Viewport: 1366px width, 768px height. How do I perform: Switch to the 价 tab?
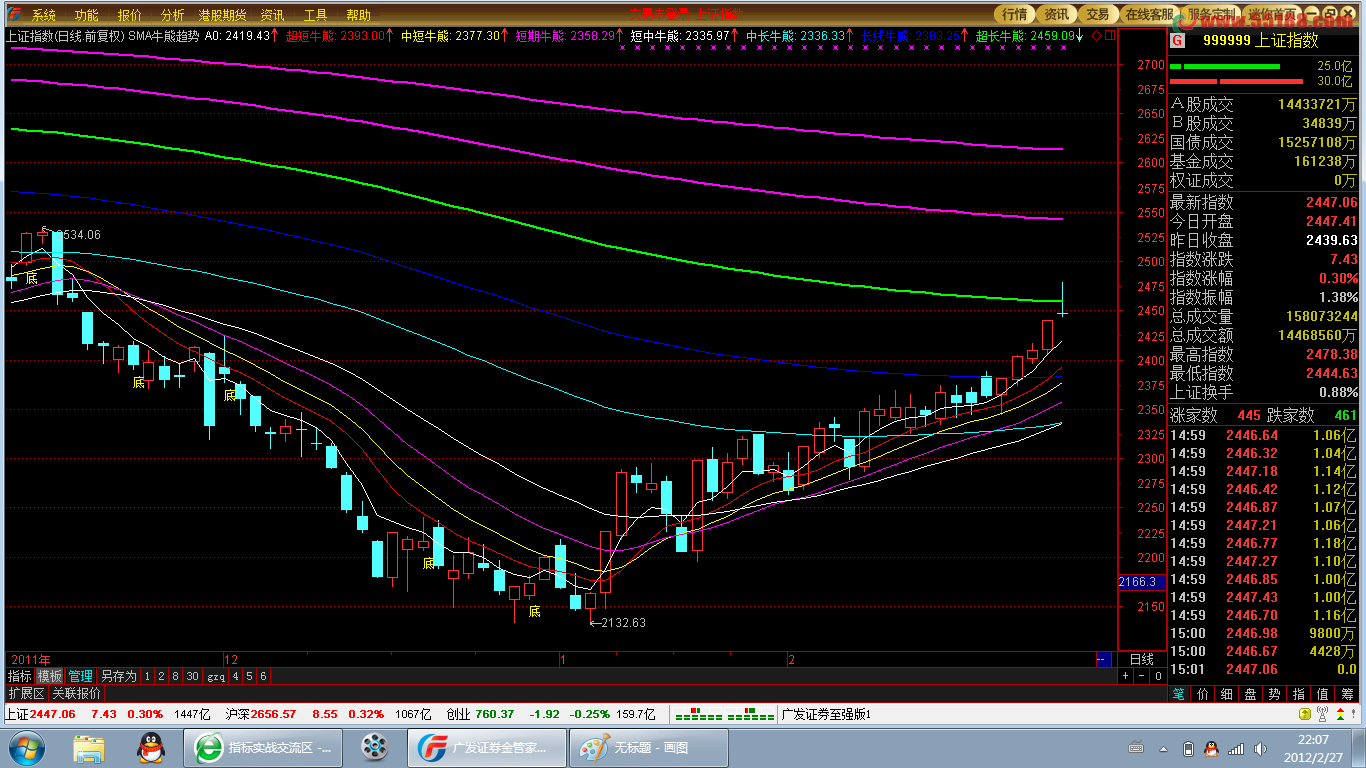point(1203,693)
